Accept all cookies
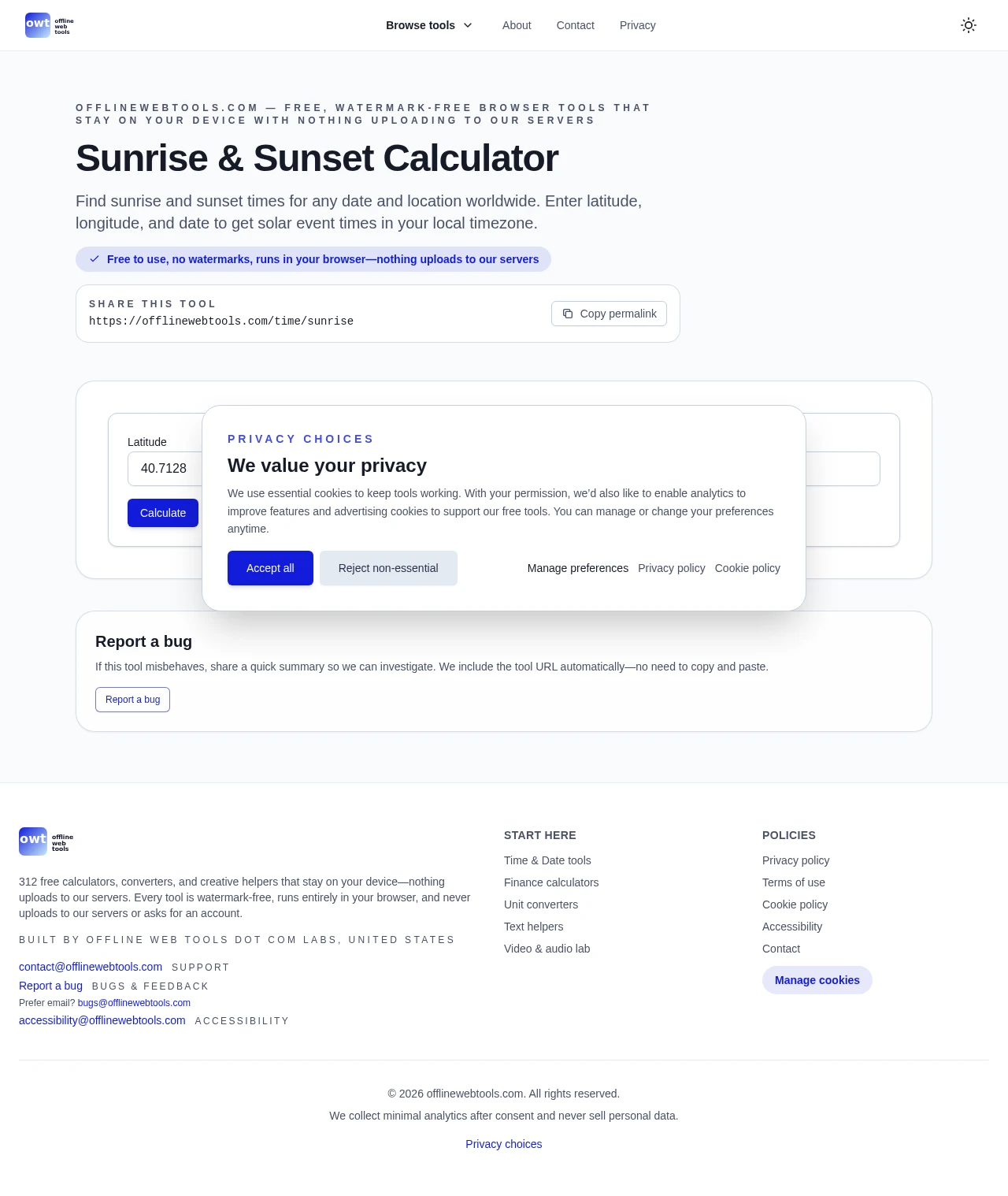 (270, 568)
